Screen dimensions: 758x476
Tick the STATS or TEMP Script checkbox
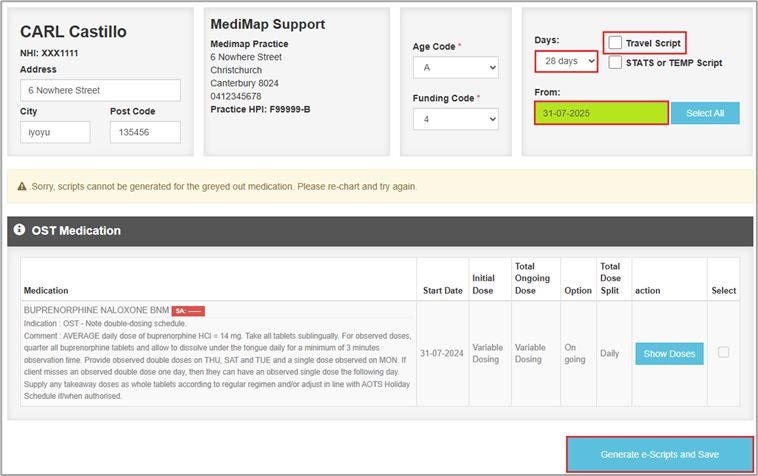[x=615, y=63]
